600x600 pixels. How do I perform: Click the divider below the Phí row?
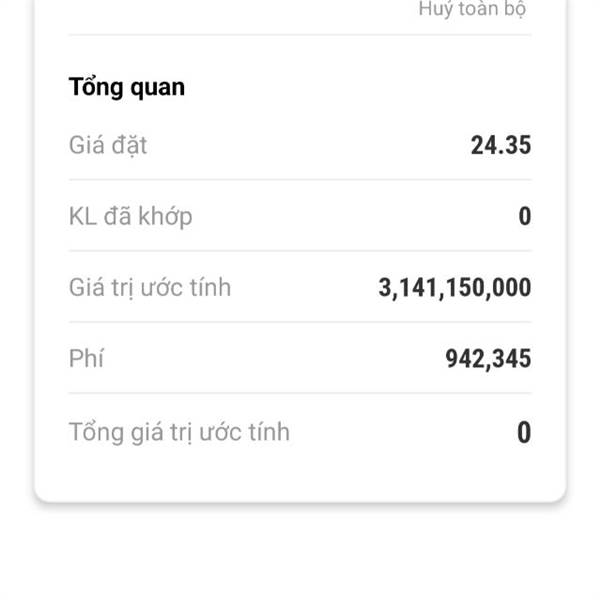click(x=300, y=393)
